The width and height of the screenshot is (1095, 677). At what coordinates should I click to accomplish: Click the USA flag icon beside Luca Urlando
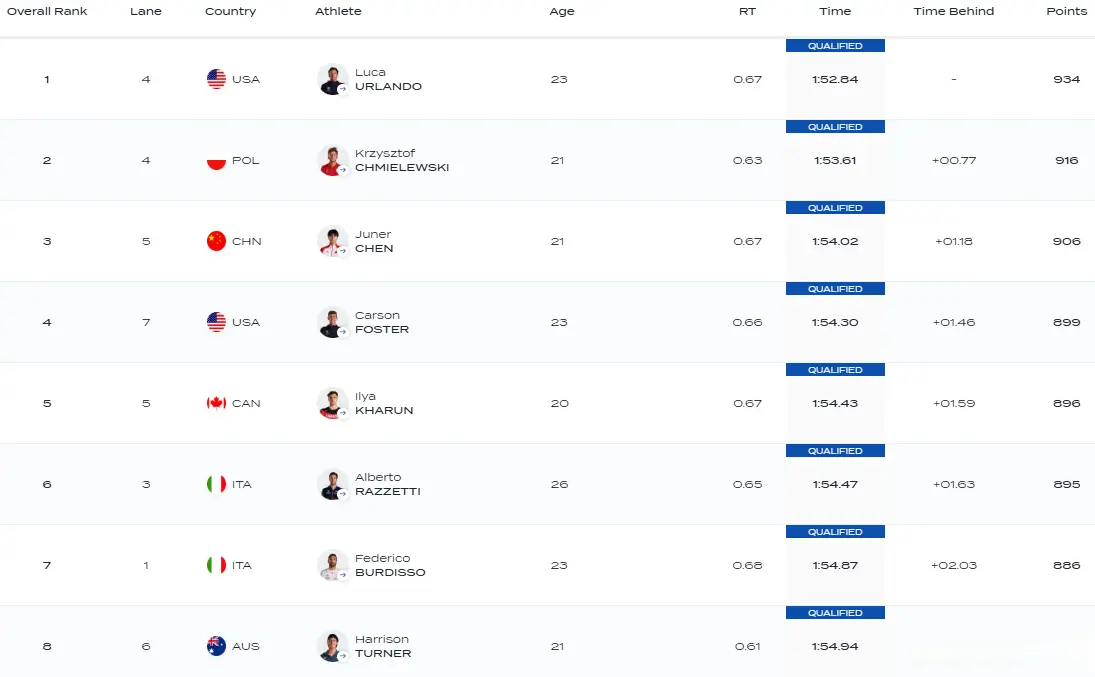[216, 79]
